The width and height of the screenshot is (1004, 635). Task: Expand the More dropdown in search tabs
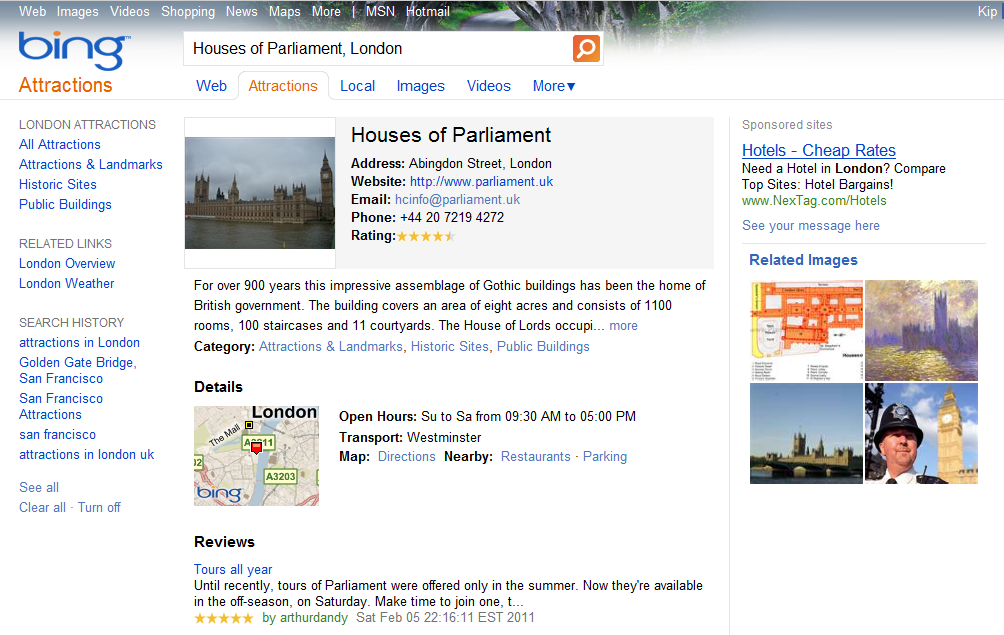click(554, 86)
